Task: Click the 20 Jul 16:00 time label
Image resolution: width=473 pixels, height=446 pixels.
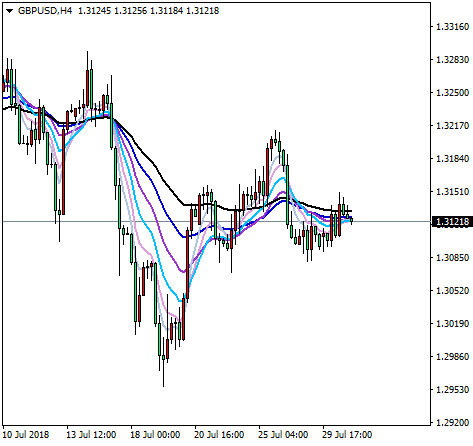Action: coord(219,435)
